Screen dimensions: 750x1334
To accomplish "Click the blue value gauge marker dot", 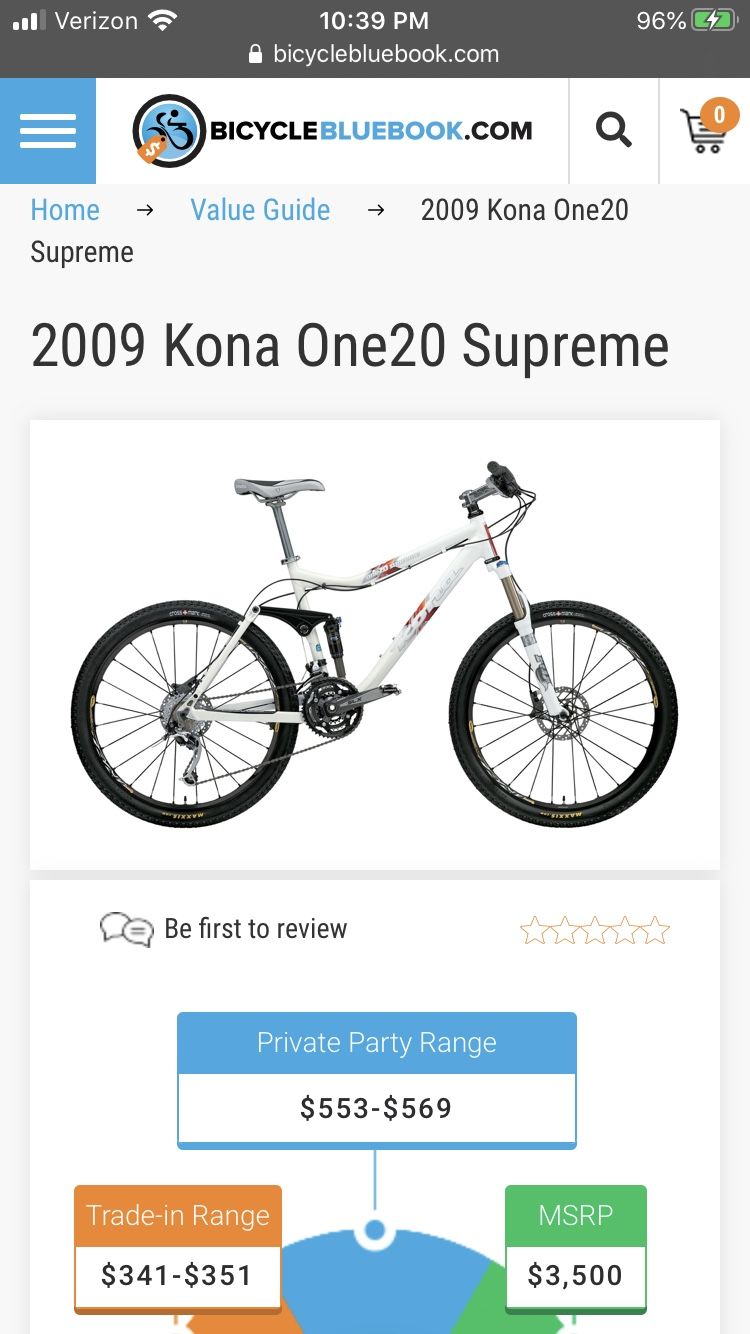I will [375, 1229].
